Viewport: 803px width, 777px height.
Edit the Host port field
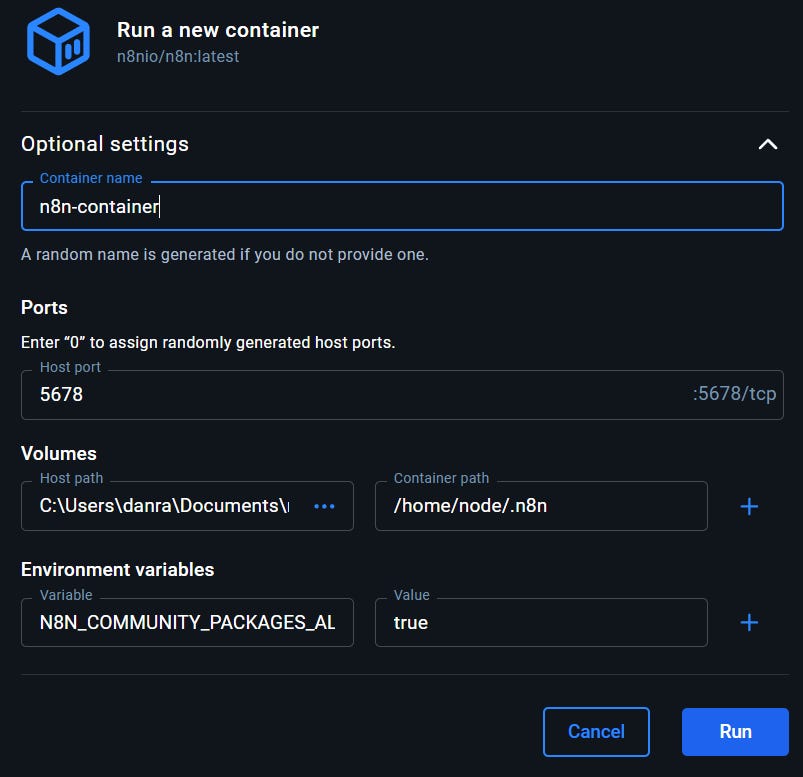pos(402,394)
